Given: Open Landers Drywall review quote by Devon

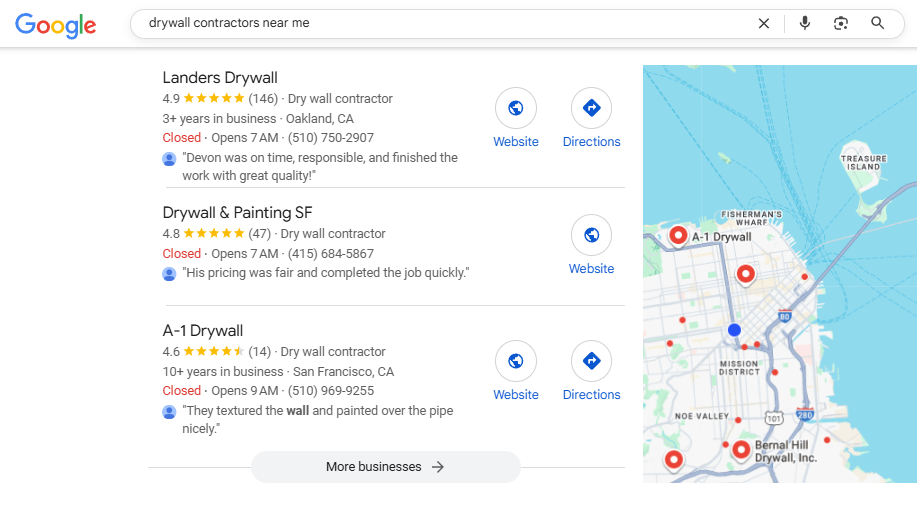Looking at the screenshot, I should pyautogui.click(x=319, y=166).
